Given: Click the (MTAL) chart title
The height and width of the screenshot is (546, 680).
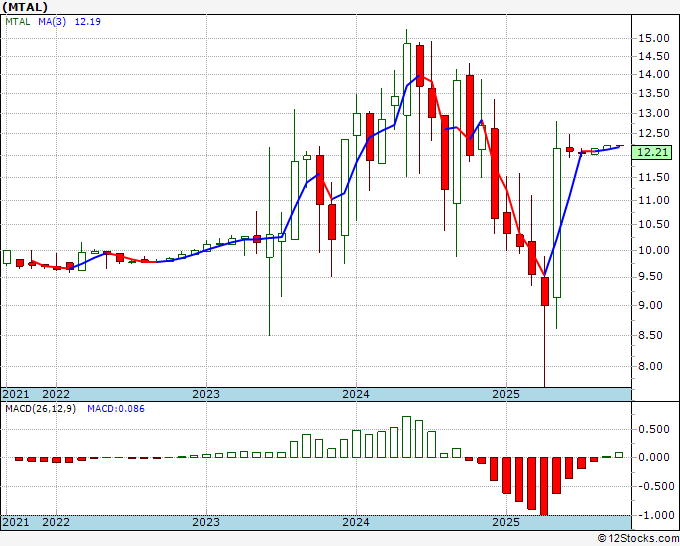Looking at the screenshot, I should (25, 7).
